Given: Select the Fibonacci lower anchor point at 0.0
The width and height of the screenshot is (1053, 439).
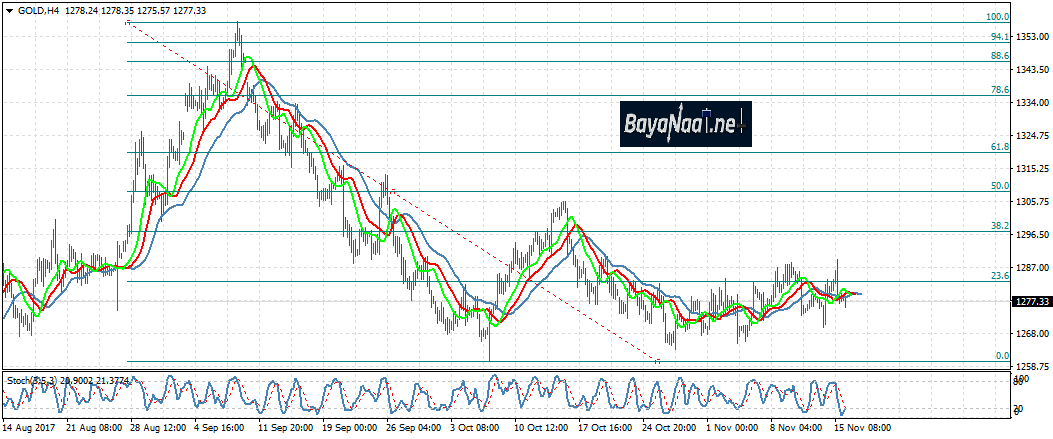Looking at the screenshot, I should point(657,361).
